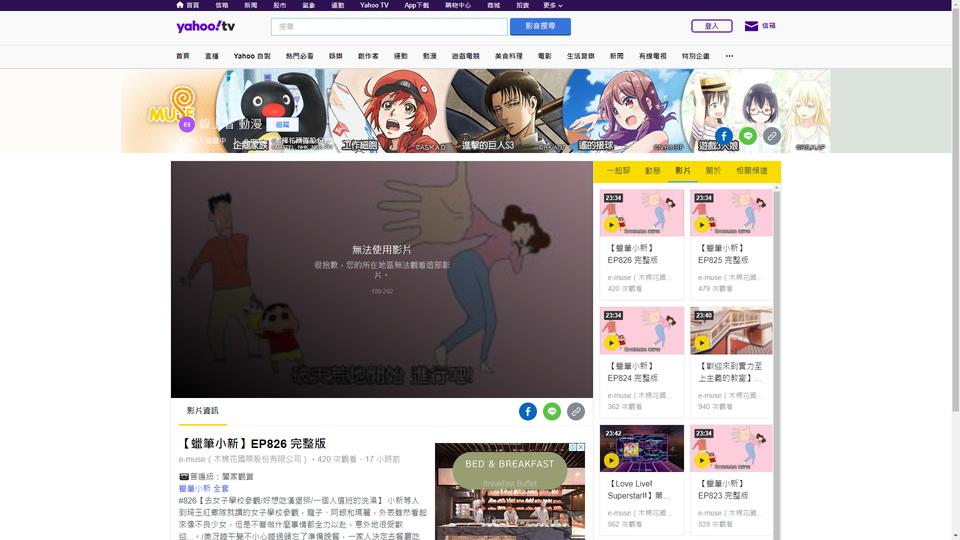Image resolution: width=960 pixels, height=540 pixels.
Task: Go to 美食料理 in category navigation
Action: point(509,56)
